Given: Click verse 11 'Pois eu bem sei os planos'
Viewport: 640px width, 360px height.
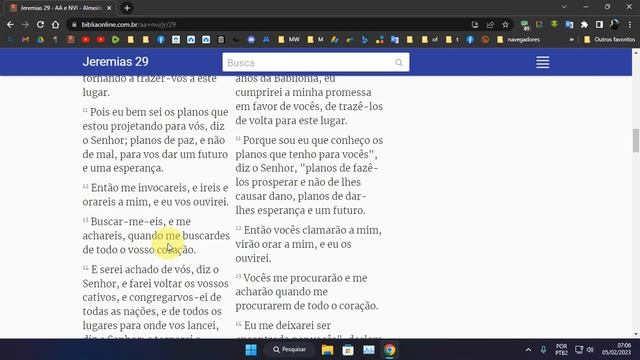Looking at the screenshot, I should [156, 140].
